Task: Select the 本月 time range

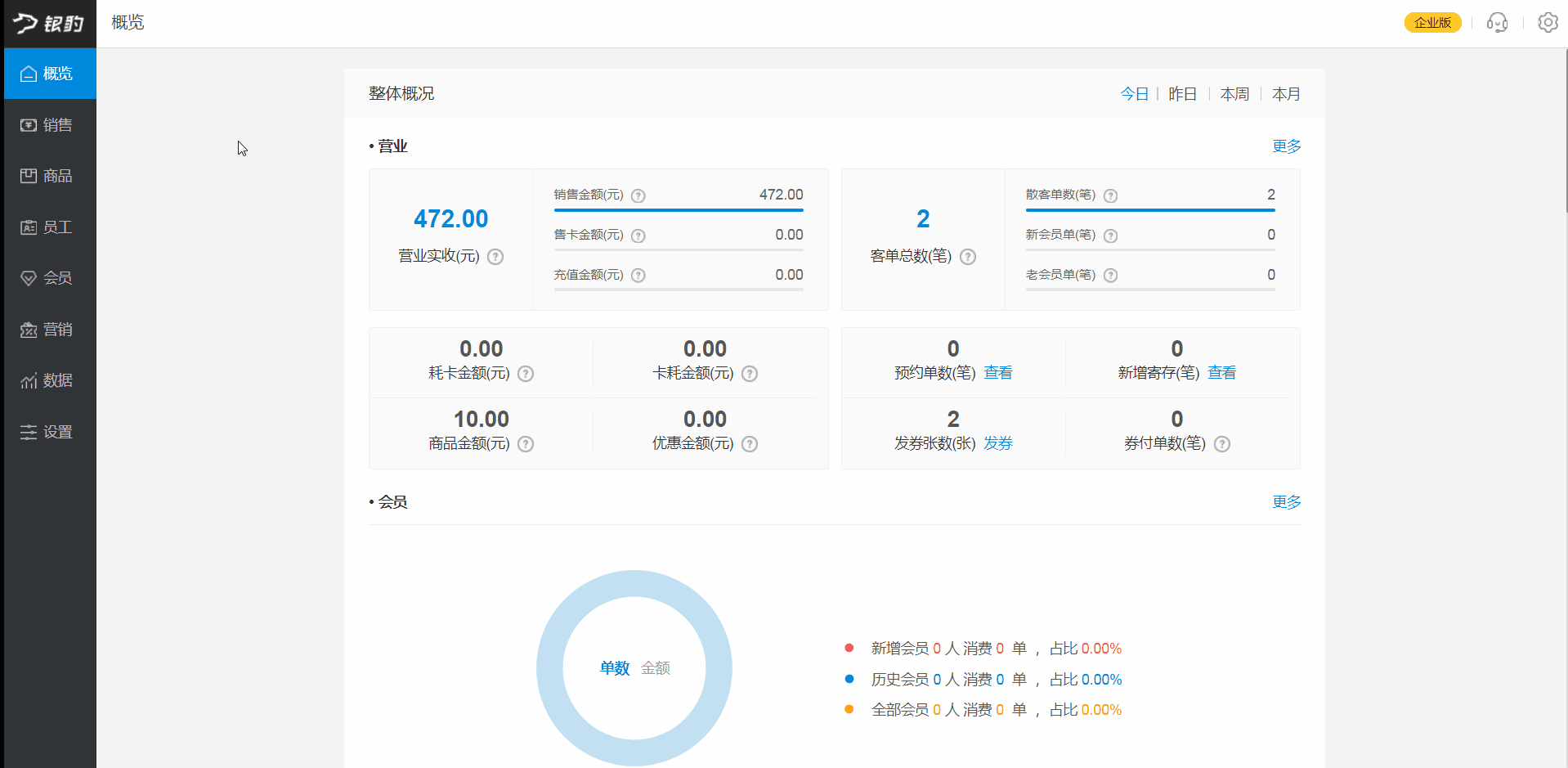Action: 1286,94
